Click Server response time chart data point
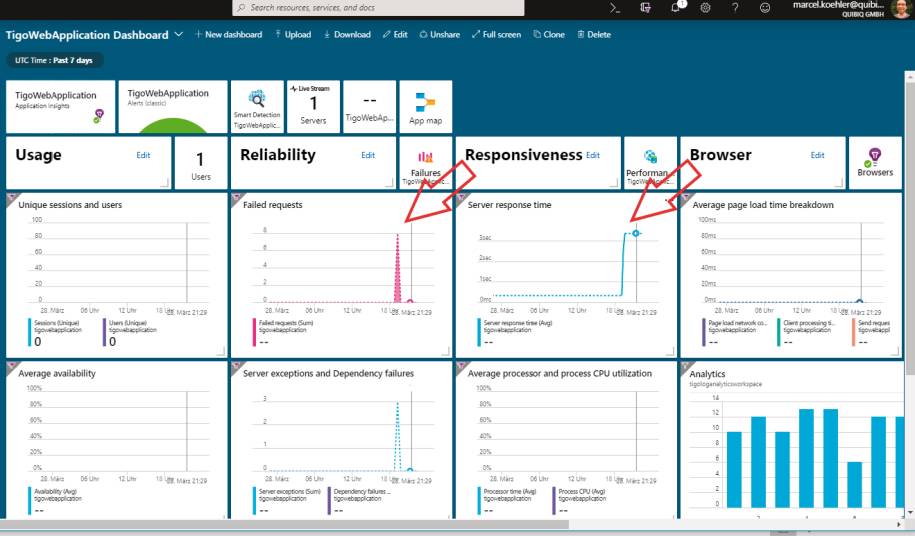The height and width of the screenshot is (536, 915). coord(636,233)
